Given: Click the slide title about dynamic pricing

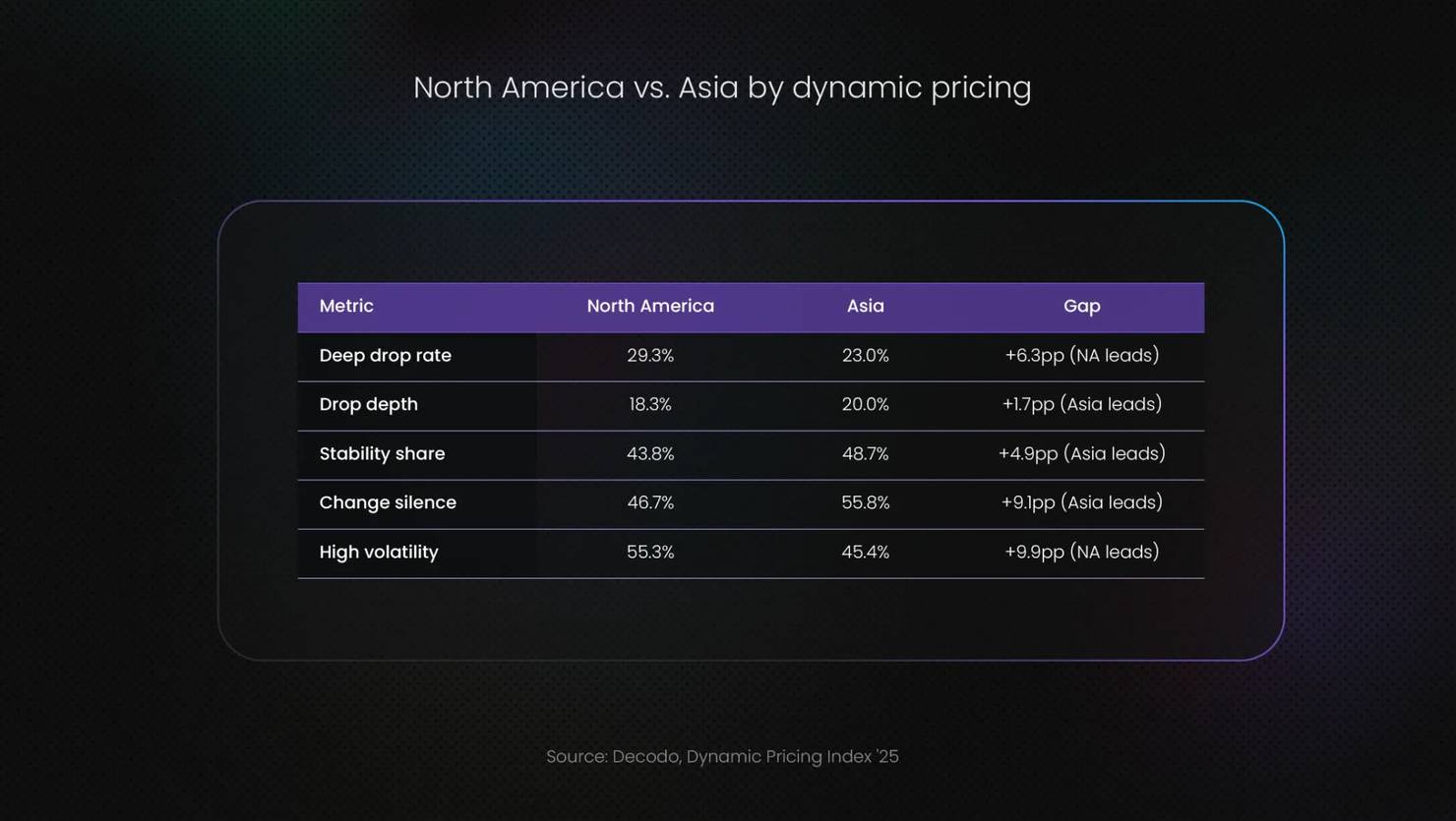Looking at the screenshot, I should (722, 88).
